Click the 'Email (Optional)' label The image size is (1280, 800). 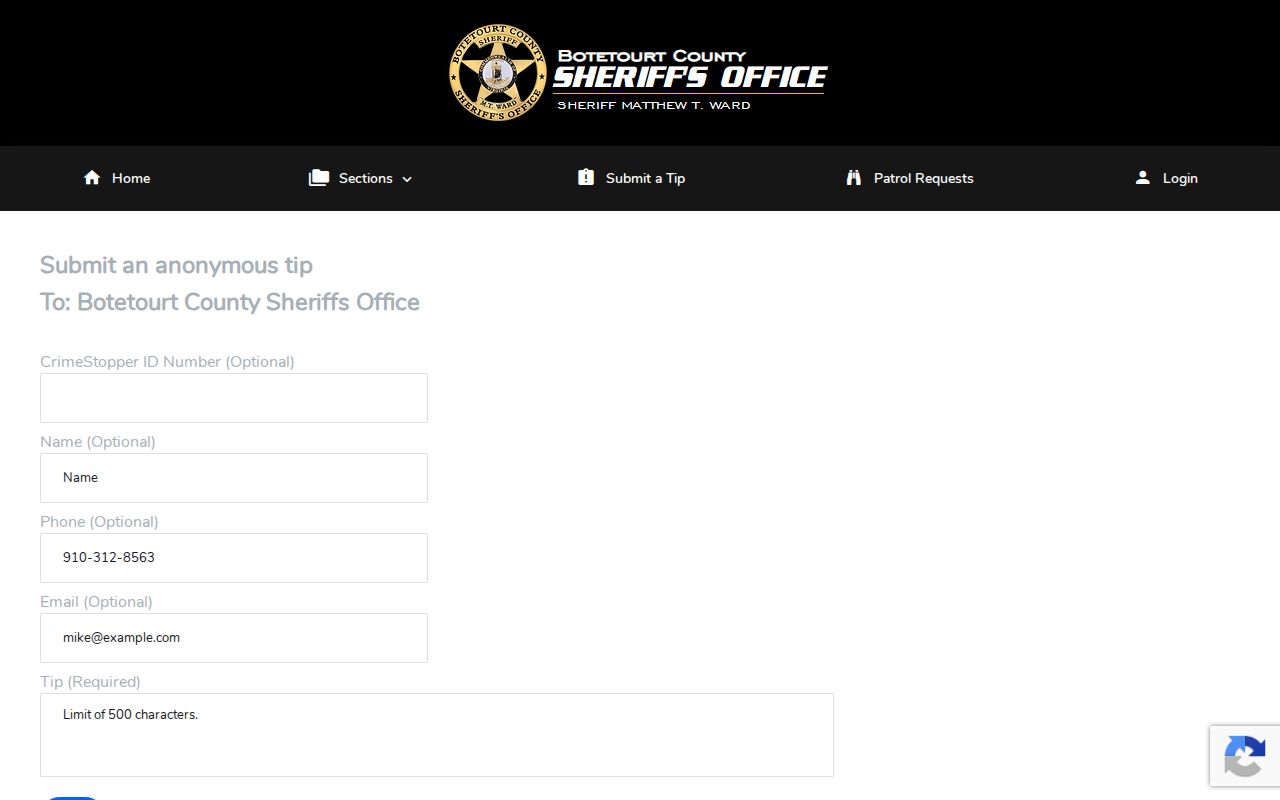point(96,602)
